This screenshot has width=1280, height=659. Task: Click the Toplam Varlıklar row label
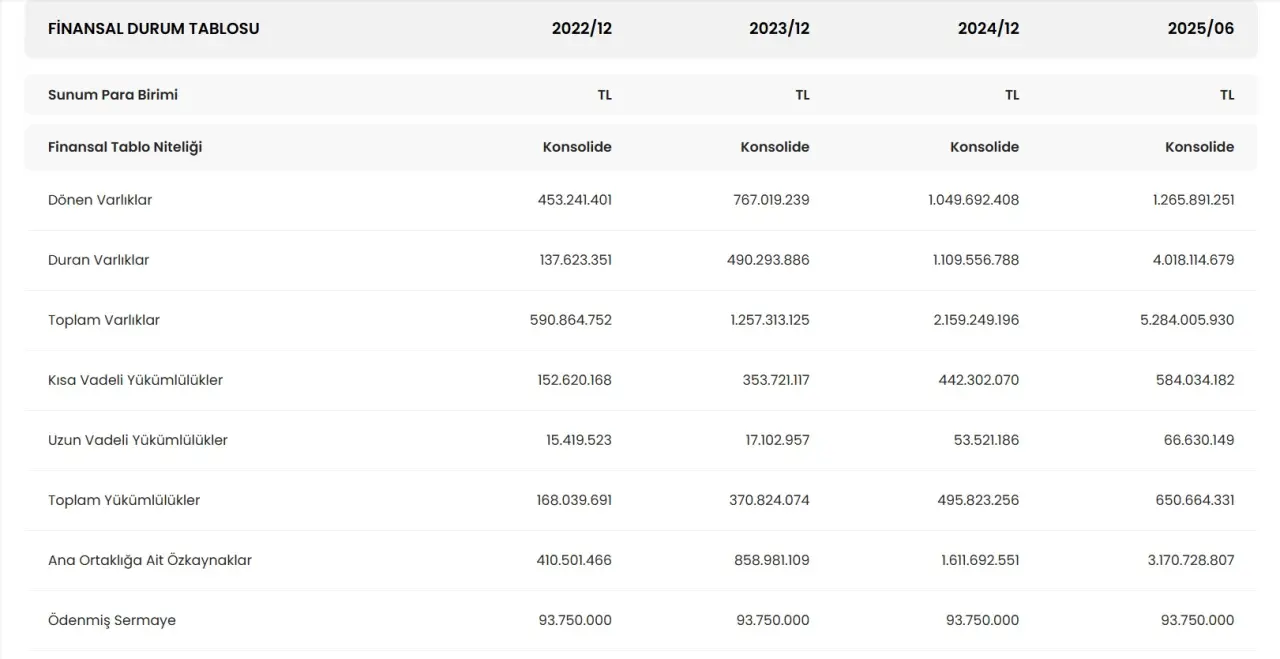click(104, 320)
